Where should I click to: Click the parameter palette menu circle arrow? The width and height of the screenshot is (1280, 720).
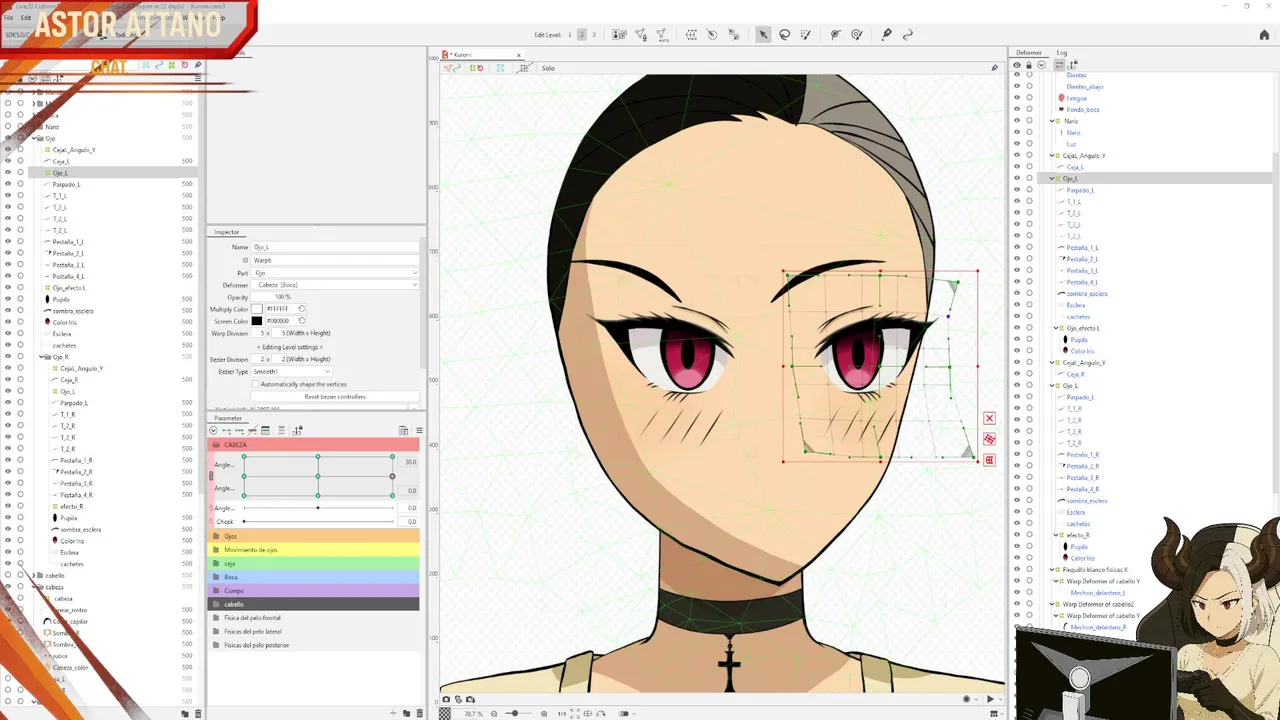click(213, 431)
